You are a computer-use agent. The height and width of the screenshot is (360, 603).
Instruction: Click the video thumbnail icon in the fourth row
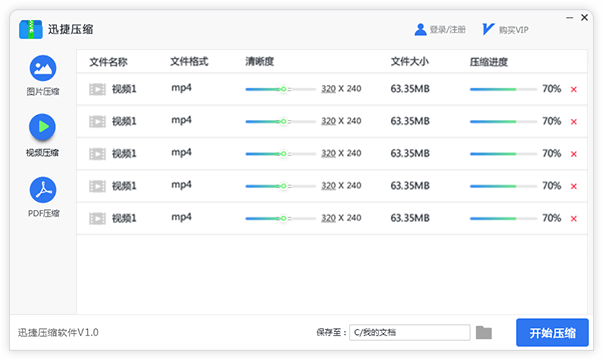pyautogui.click(x=97, y=186)
